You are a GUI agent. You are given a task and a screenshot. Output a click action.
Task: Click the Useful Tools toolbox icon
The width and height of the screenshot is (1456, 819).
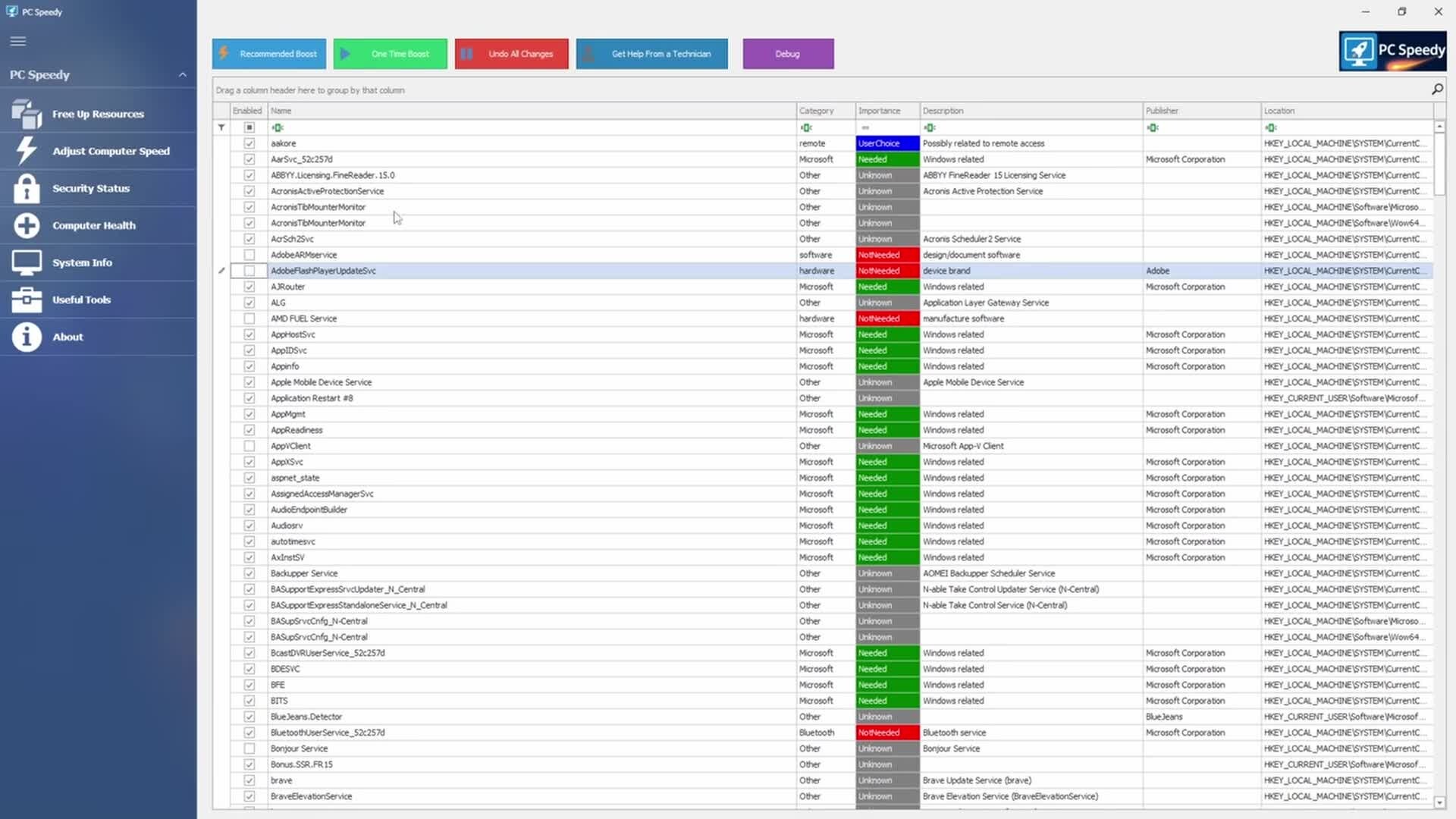pos(27,300)
